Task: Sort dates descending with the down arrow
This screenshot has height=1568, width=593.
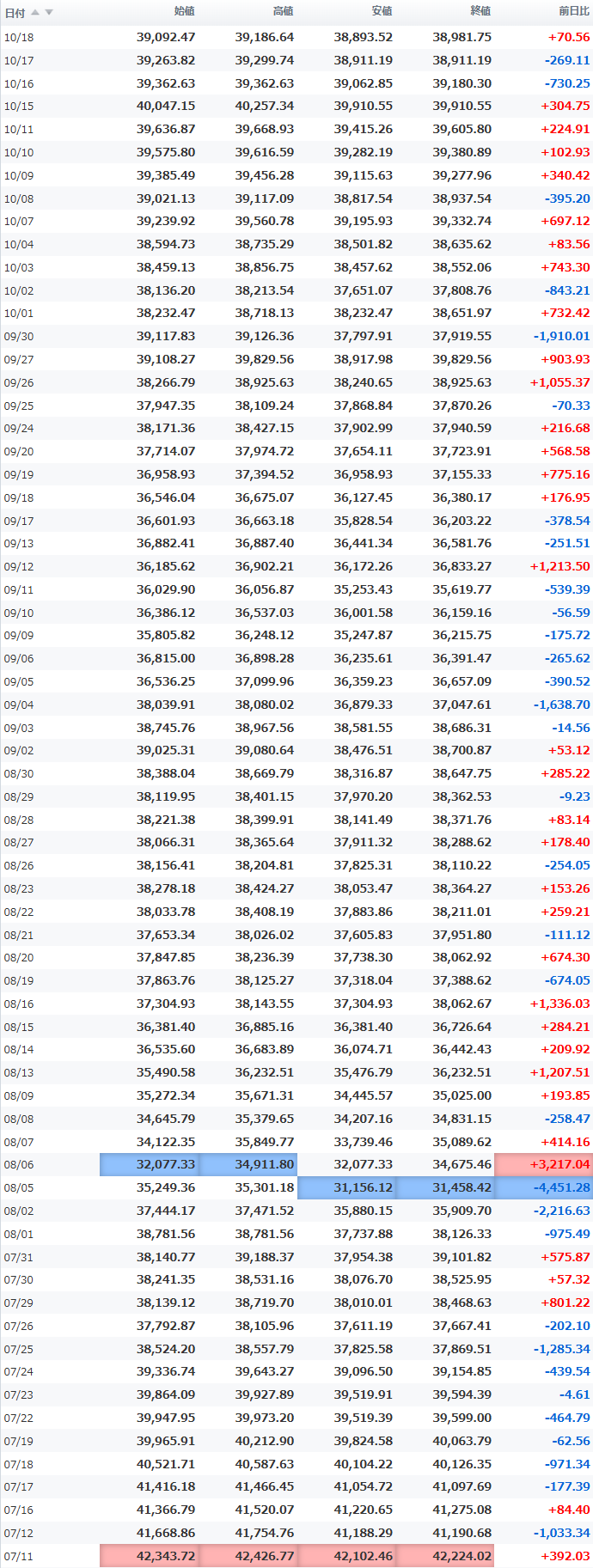Action: tap(49, 12)
